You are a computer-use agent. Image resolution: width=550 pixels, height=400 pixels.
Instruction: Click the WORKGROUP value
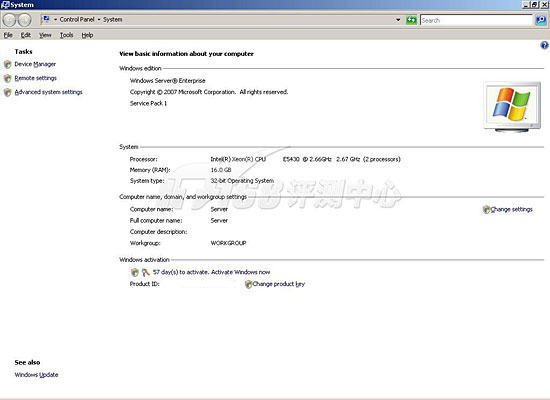tap(228, 243)
